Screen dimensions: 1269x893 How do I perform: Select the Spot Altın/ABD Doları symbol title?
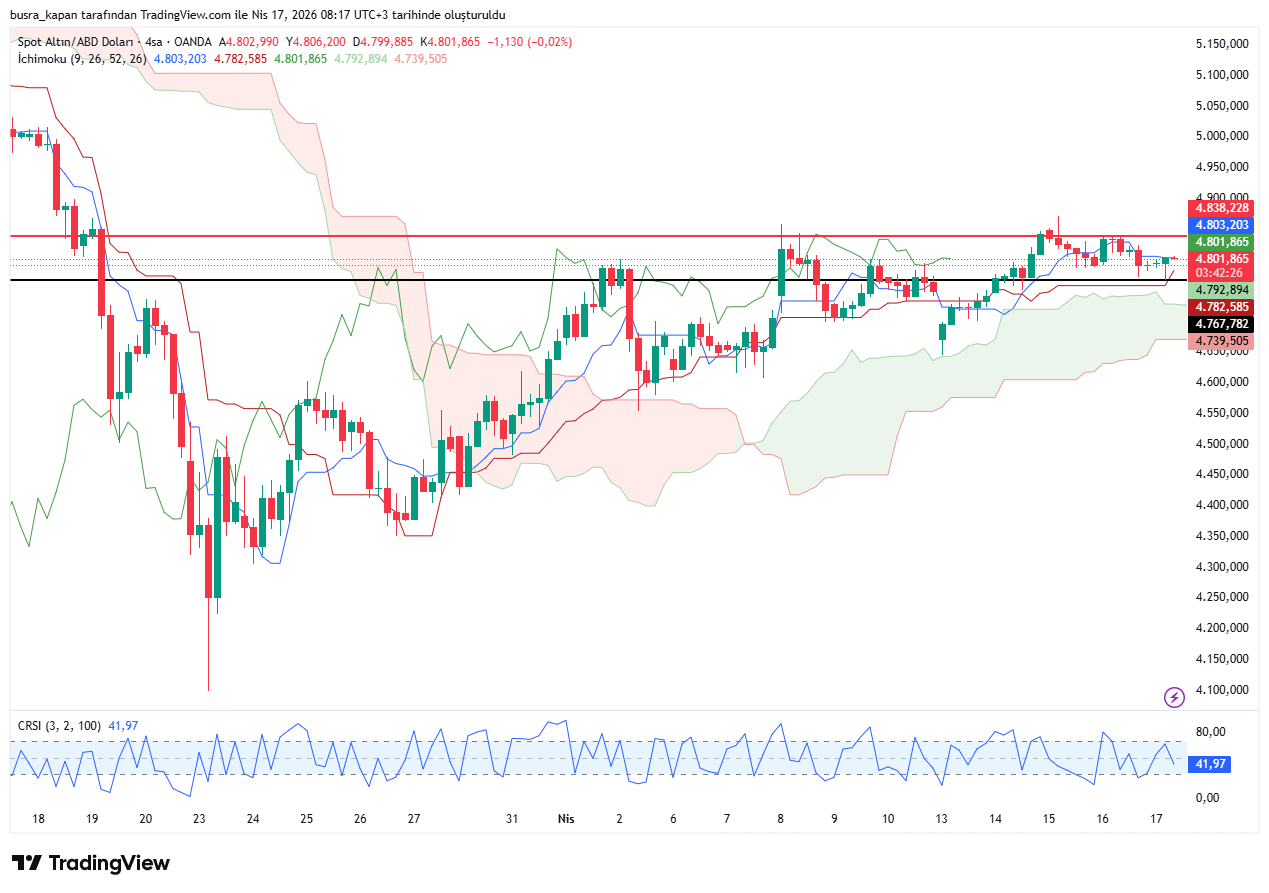click(77, 42)
